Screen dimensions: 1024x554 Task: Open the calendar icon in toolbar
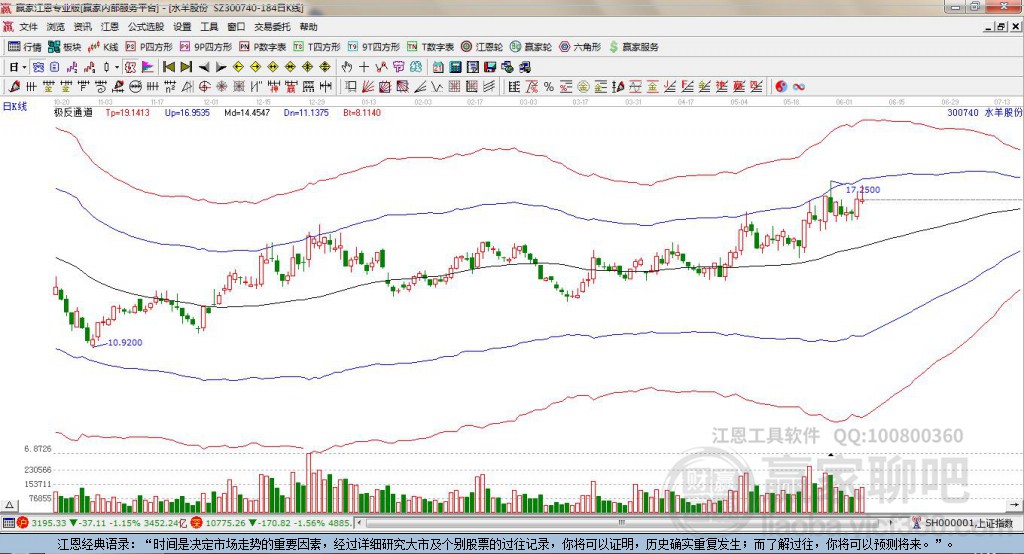438,67
